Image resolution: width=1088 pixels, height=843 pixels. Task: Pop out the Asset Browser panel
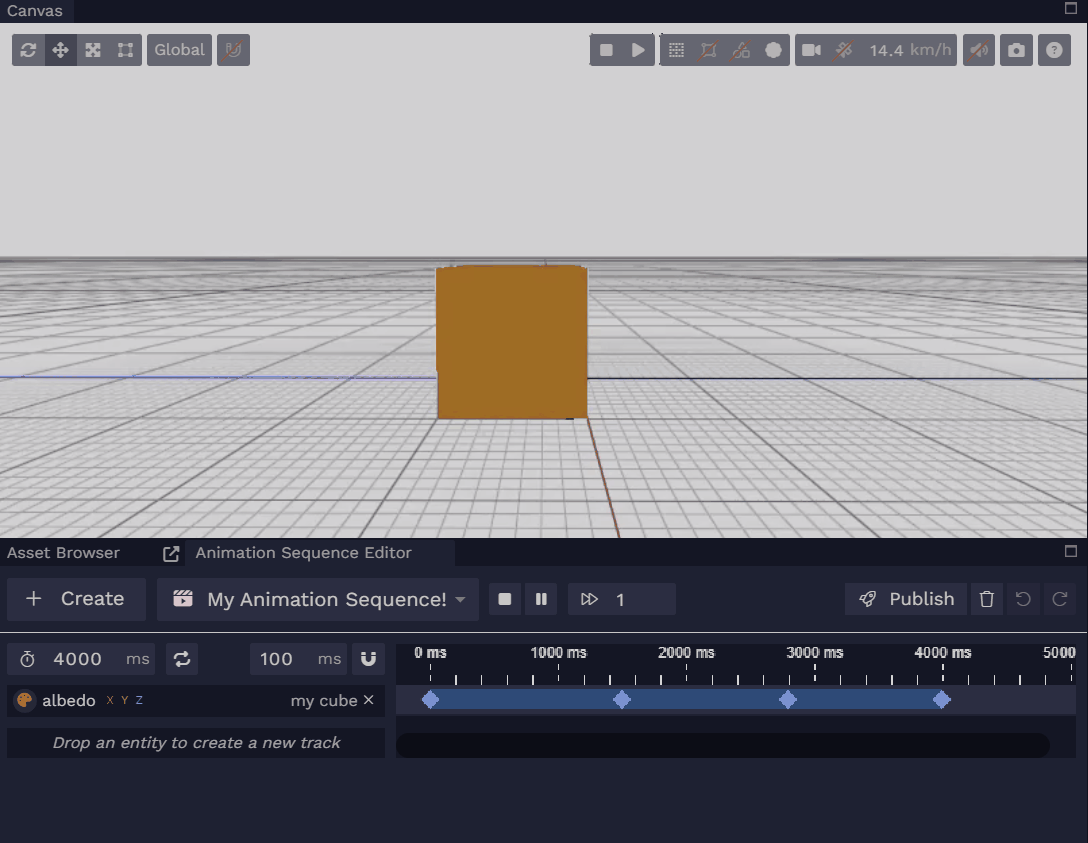(x=171, y=553)
